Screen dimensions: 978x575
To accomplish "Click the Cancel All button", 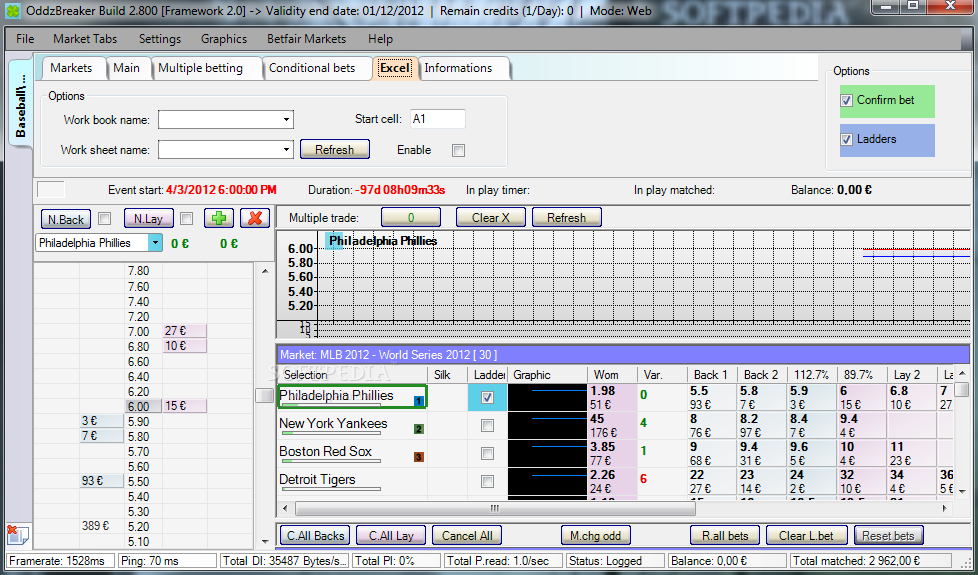I will [x=467, y=535].
